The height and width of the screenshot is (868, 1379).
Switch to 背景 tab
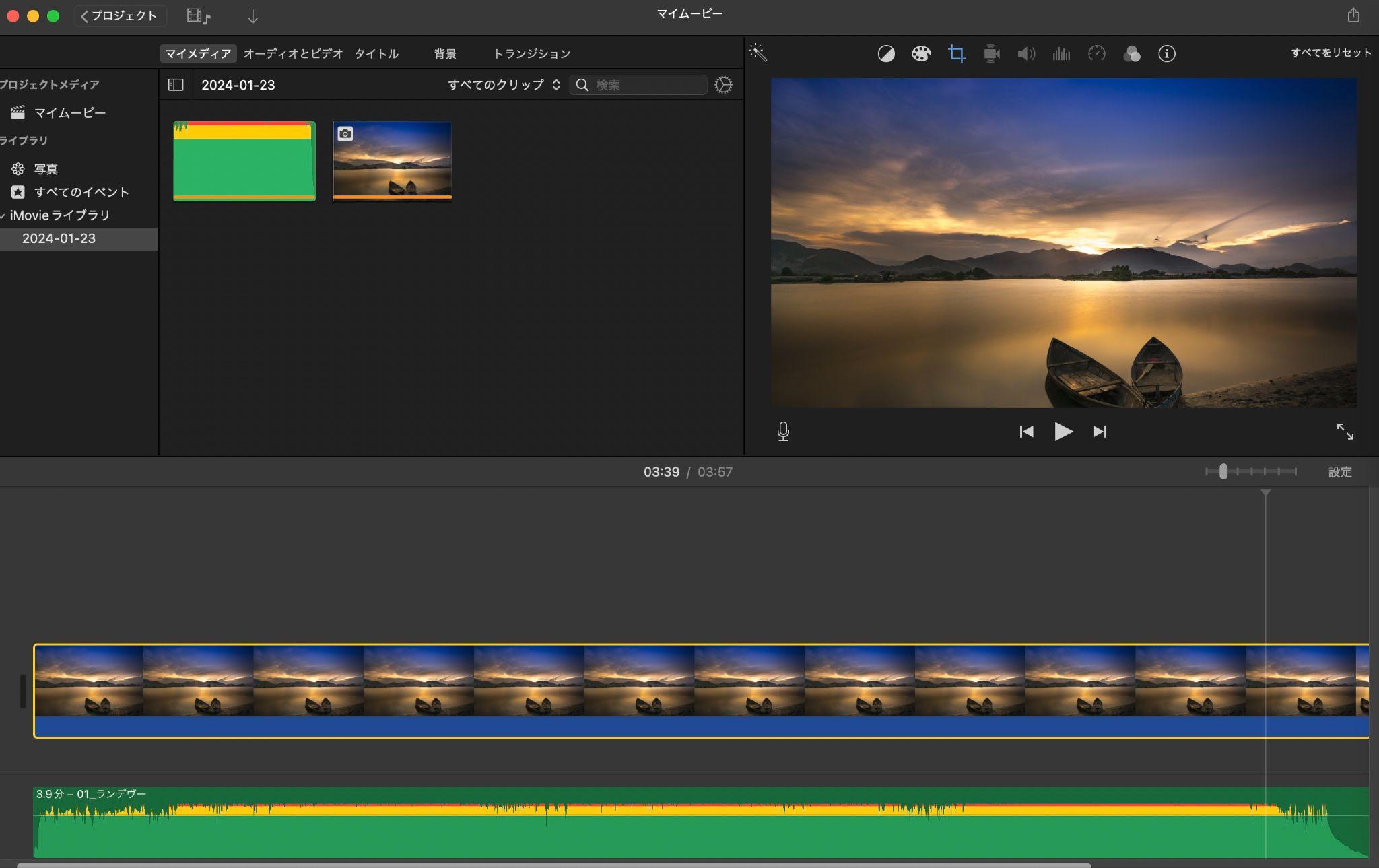tap(445, 53)
